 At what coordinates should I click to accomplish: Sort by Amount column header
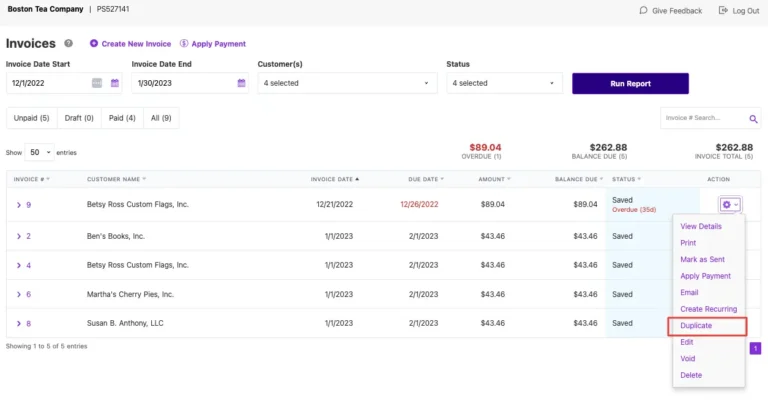click(x=494, y=179)
